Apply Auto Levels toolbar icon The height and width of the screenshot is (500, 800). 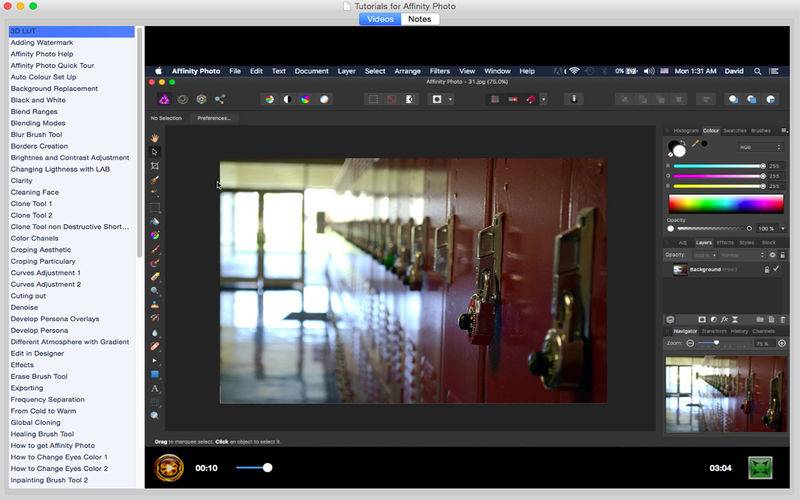(x=269, y=99)
